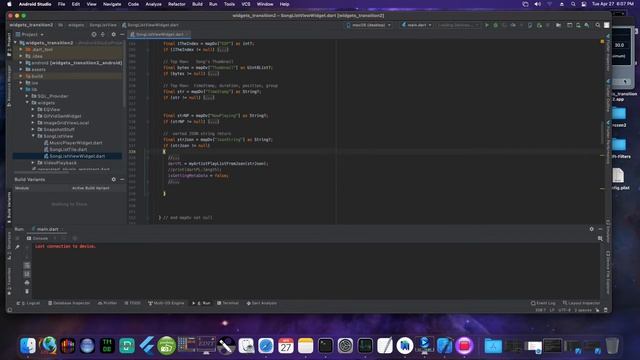Click yellow warning marker atop error stripe
This screenshot has height=360, width=640.
tap(602, 42)
